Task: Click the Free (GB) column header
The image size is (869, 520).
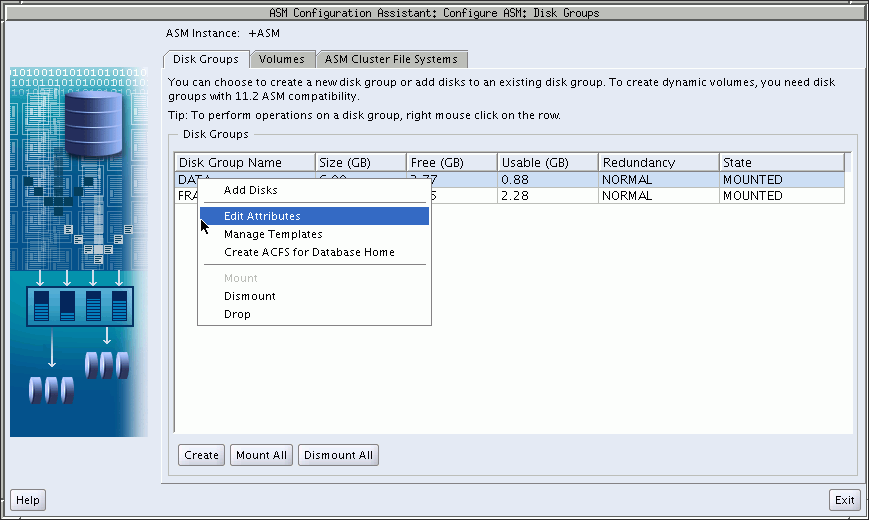Action: coord(452,162)
